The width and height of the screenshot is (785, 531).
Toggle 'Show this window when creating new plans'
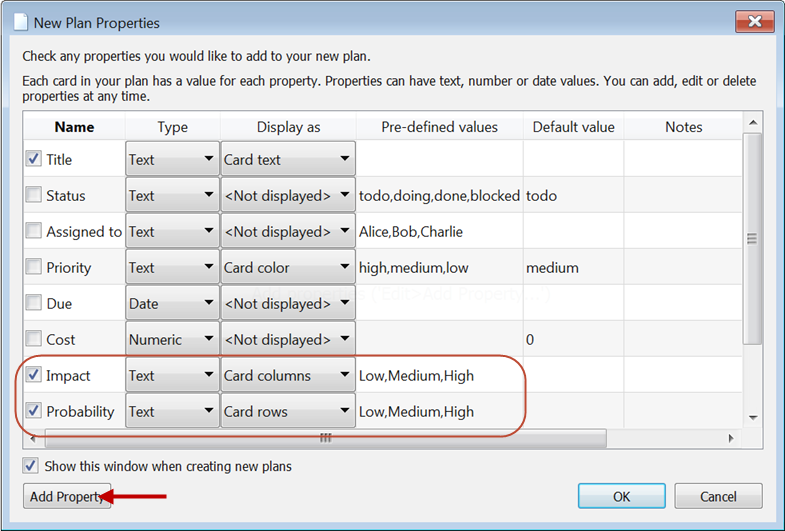[x=31, y=466]
